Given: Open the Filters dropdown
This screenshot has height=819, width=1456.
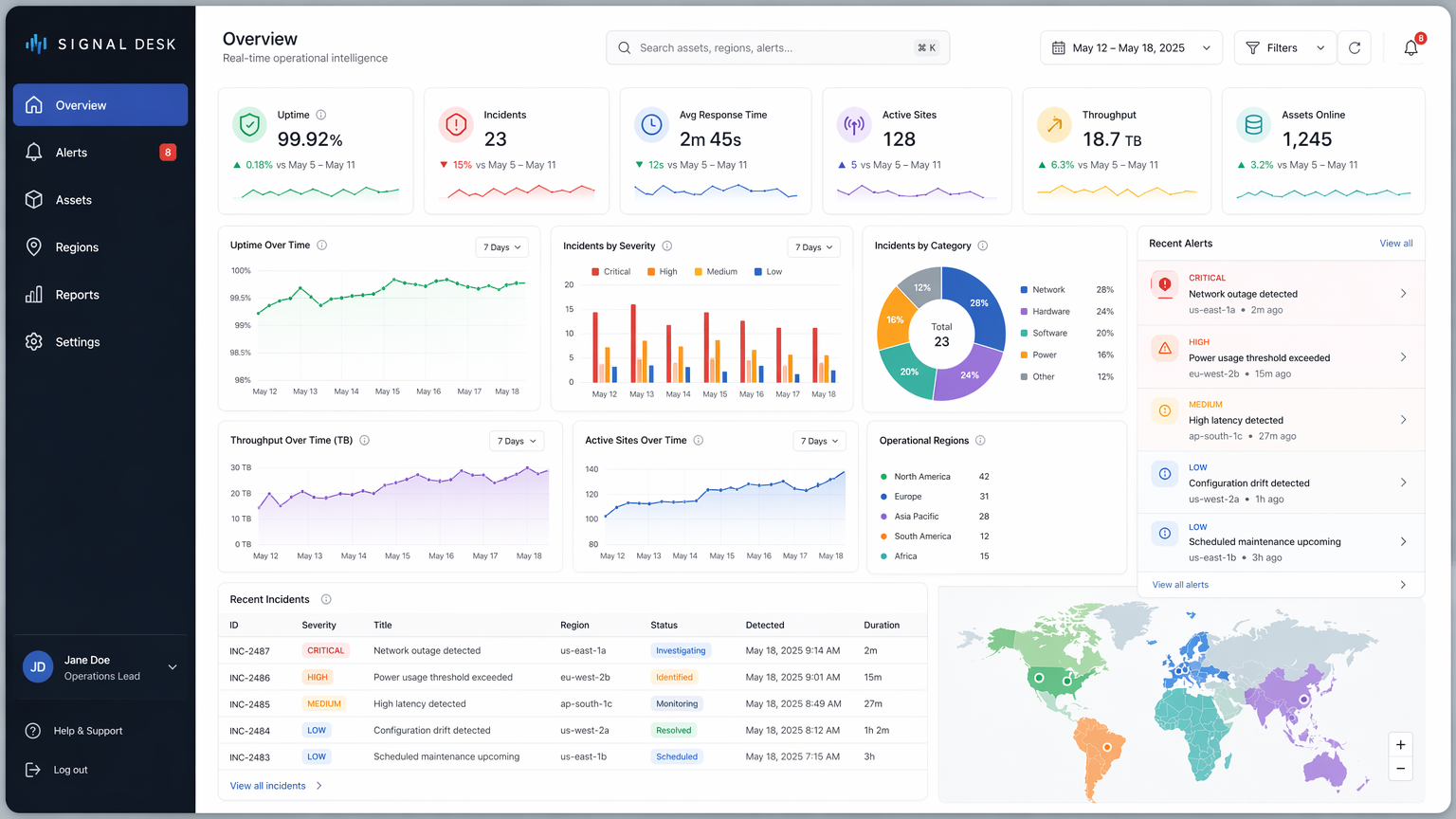Looking at the screenshot, I should click(1284, 48).
